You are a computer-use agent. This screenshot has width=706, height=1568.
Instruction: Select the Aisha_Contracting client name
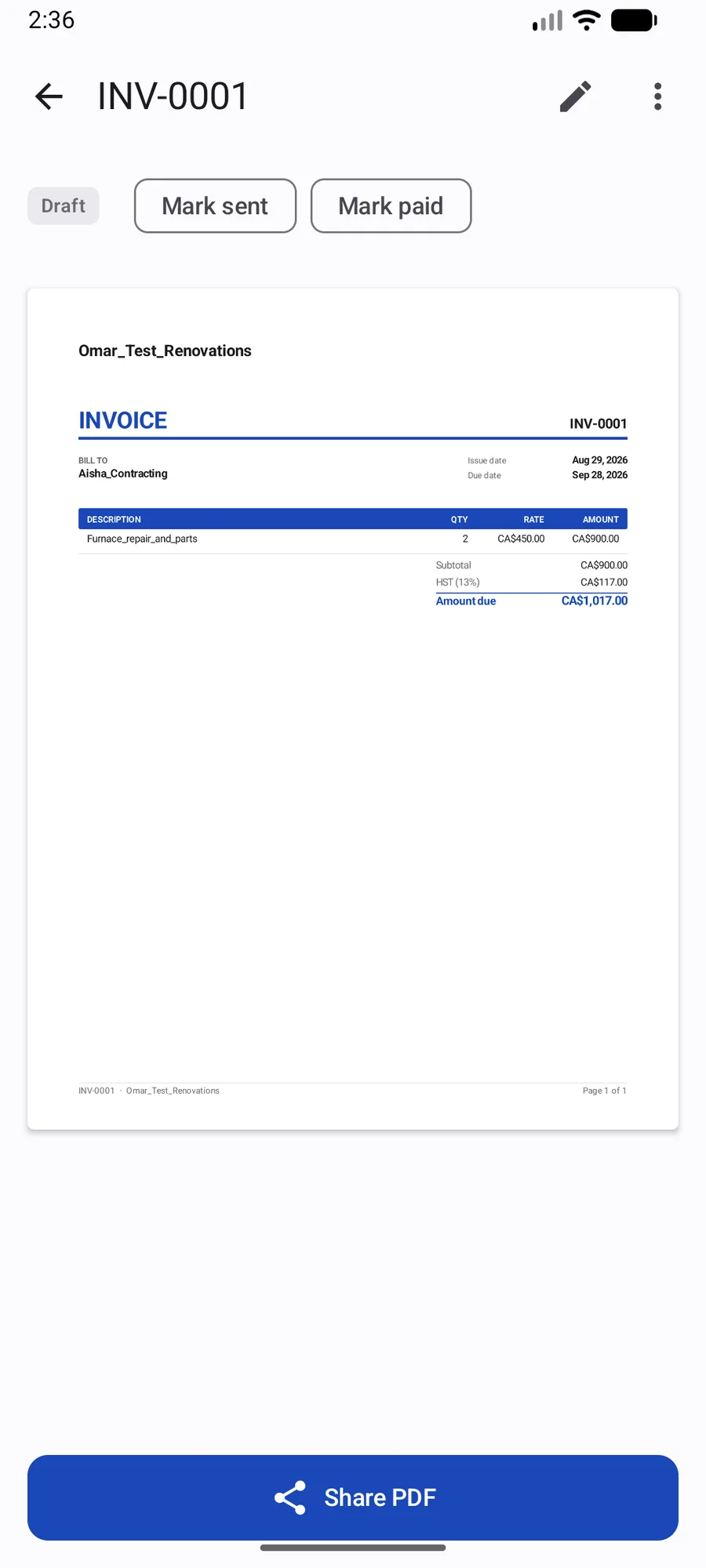tap(122, 474)
